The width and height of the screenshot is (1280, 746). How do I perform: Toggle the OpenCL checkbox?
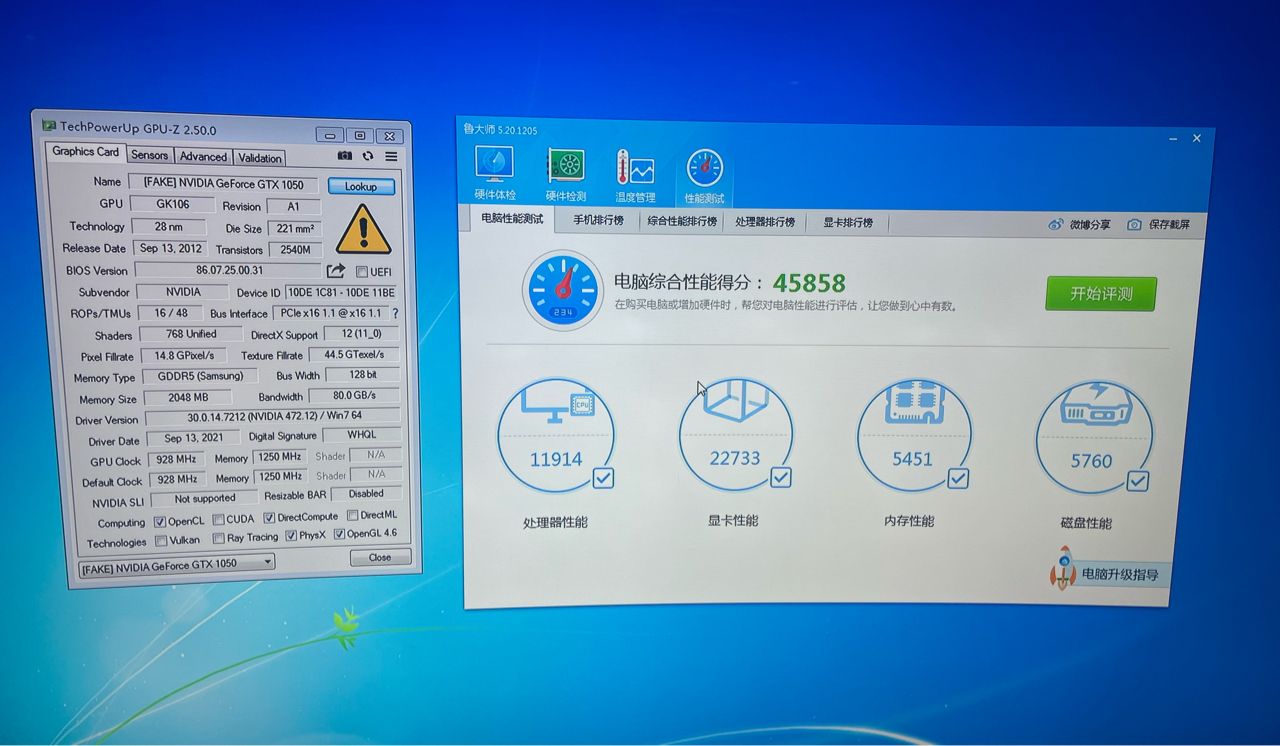159,521
